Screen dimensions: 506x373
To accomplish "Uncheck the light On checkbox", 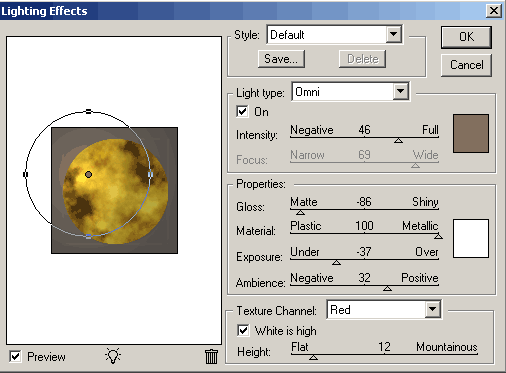I will [x=242, y=111].
